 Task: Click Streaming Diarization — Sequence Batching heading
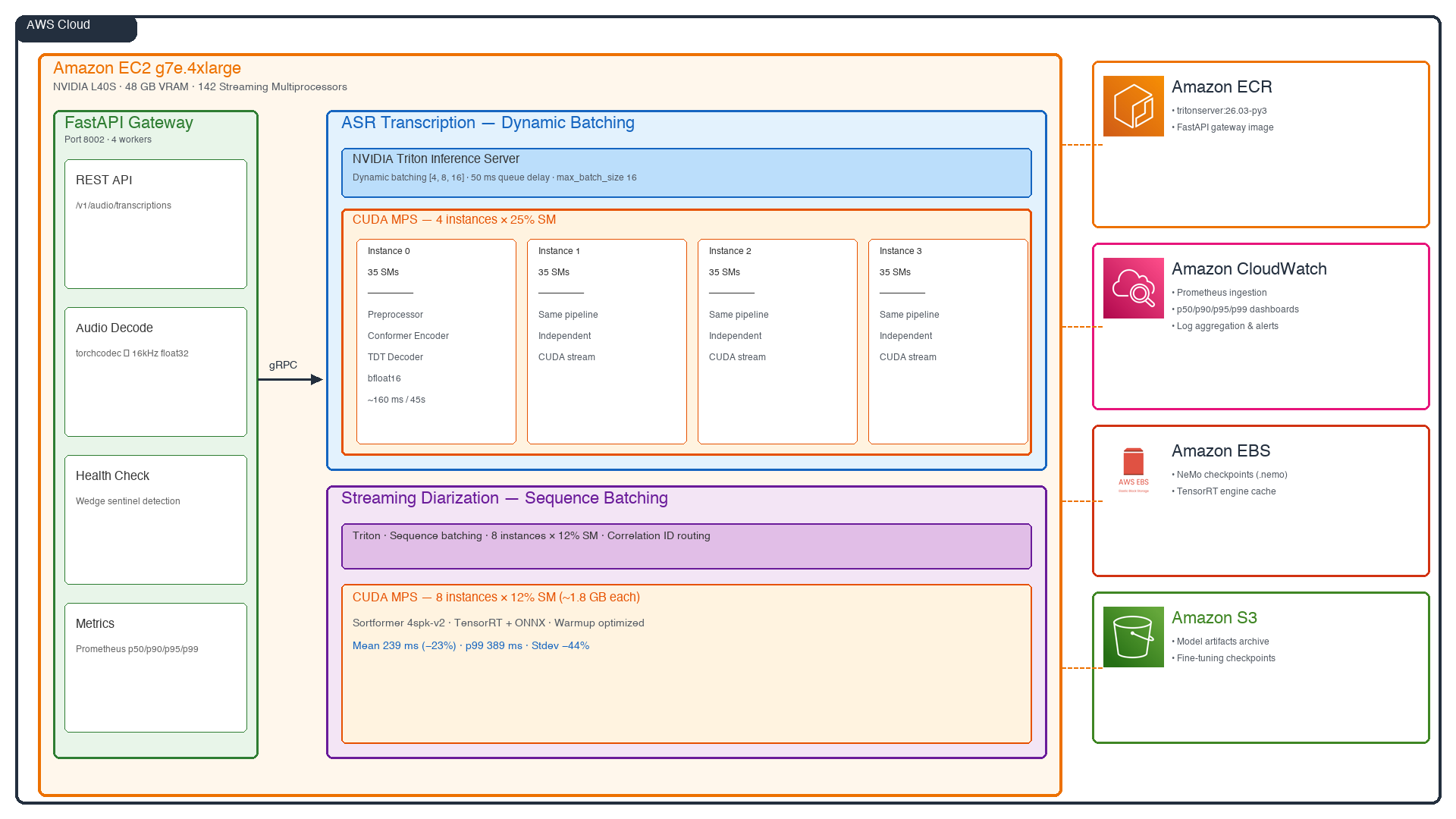click(504, 497)
